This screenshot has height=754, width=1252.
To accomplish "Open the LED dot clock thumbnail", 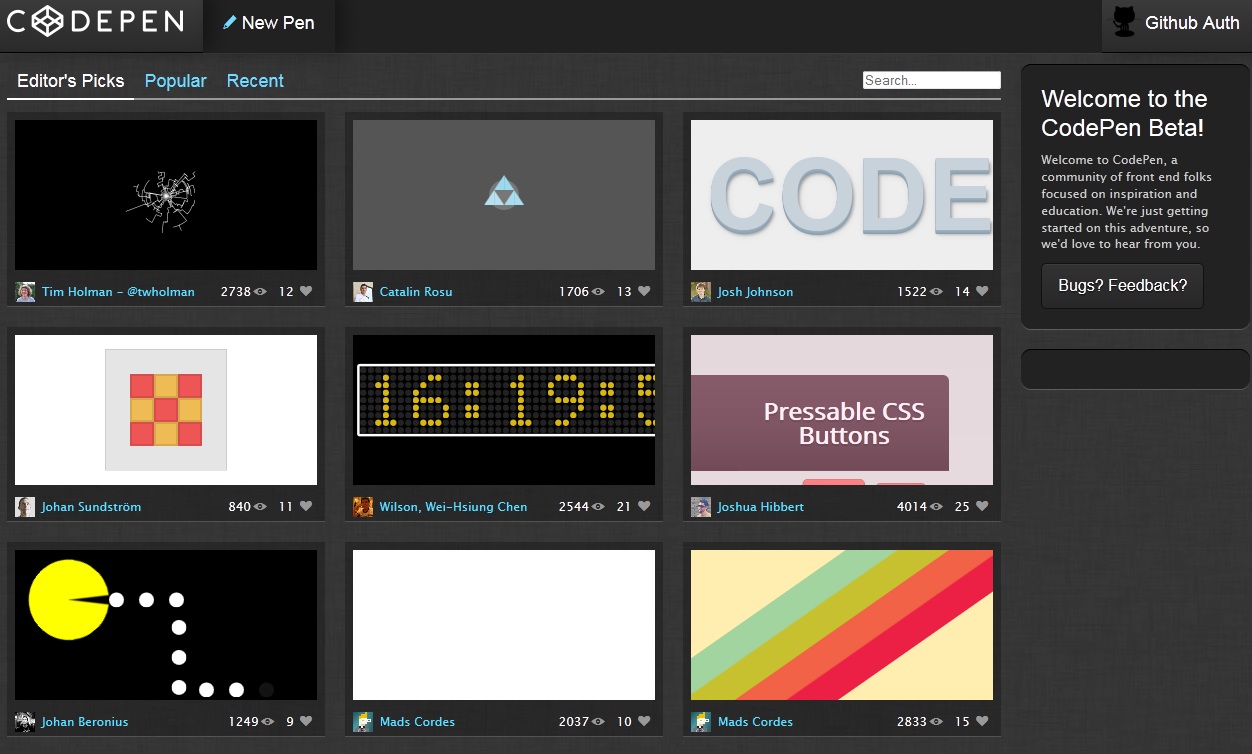I will (504, 410).
